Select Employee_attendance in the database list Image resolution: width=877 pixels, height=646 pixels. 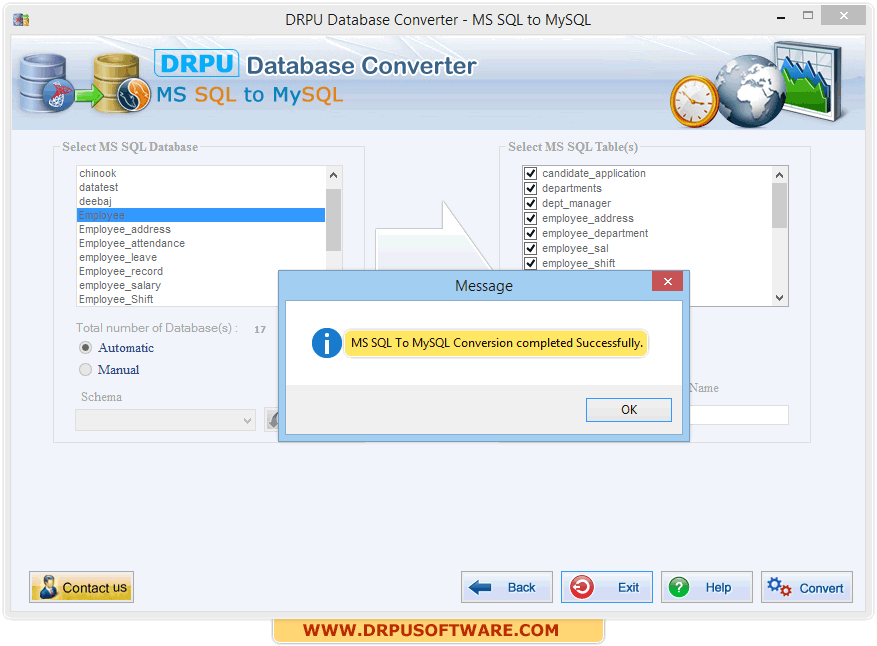[x=201, y=243]
